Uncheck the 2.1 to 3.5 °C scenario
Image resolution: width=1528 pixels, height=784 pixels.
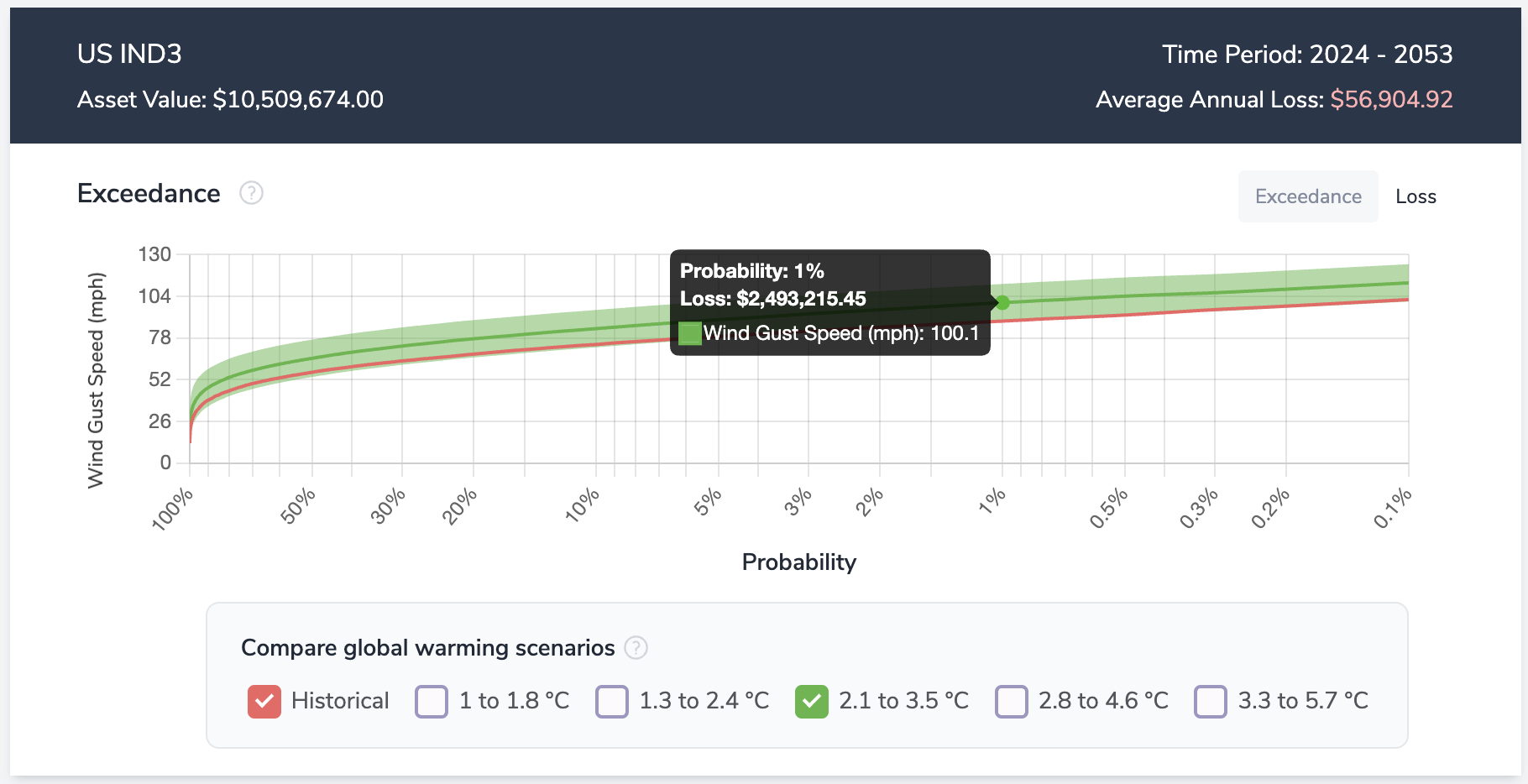(x=812, y=701)
